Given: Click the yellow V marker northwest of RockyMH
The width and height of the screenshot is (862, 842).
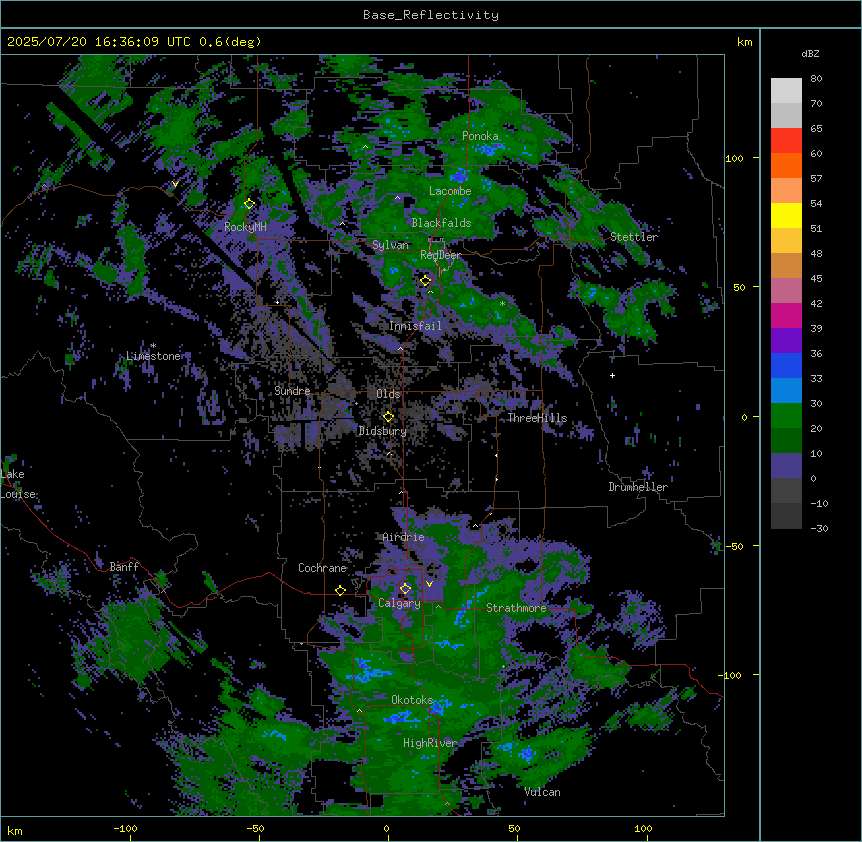Looking at the screenshot, I should tap(175, 184).
